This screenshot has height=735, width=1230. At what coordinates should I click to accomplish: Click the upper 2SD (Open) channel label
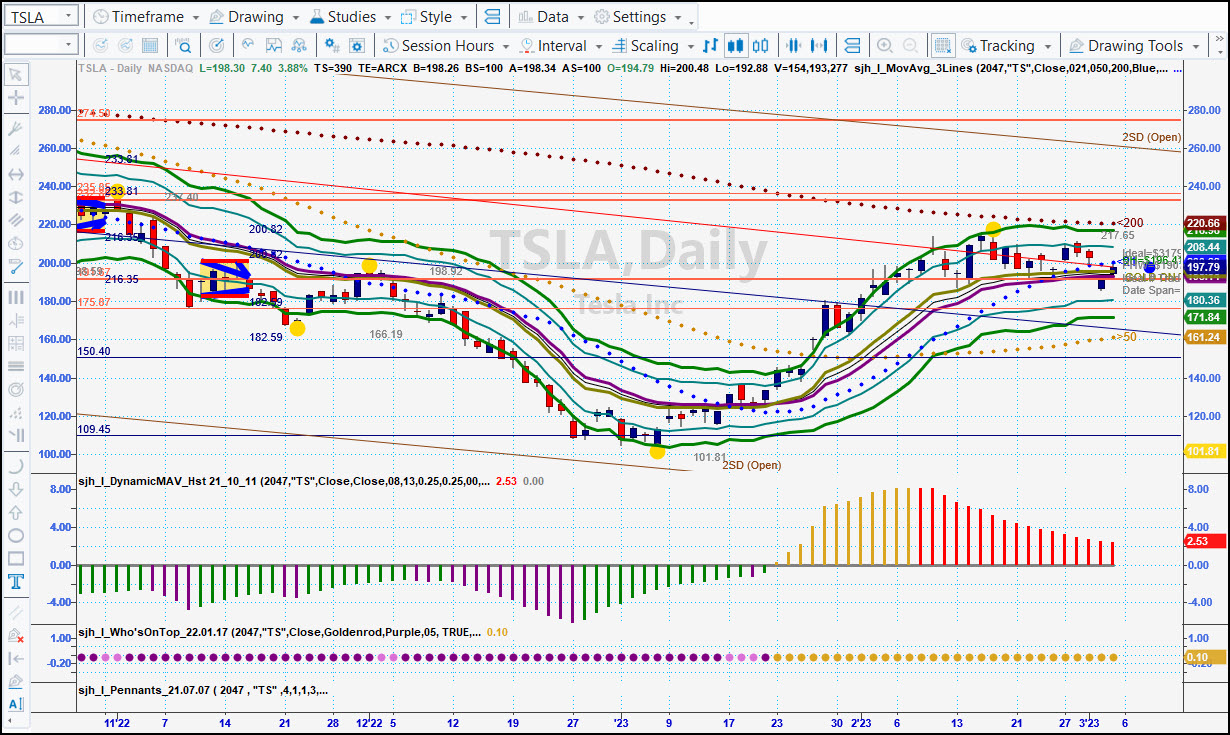(1151, 137)
